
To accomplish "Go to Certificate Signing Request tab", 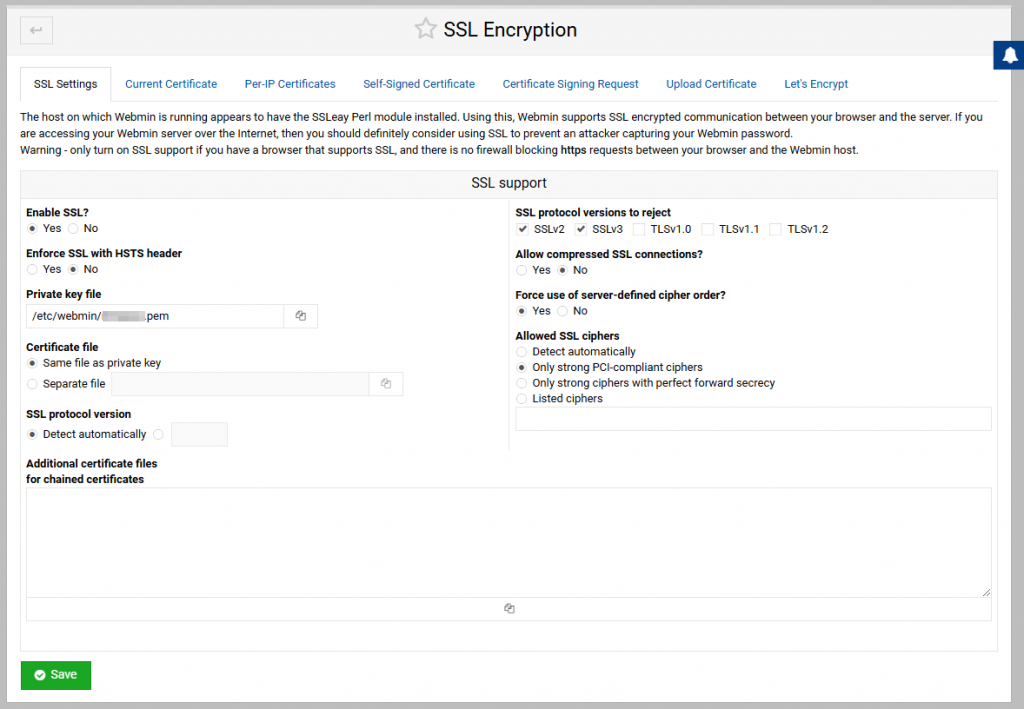I will [x=570, y=84].
